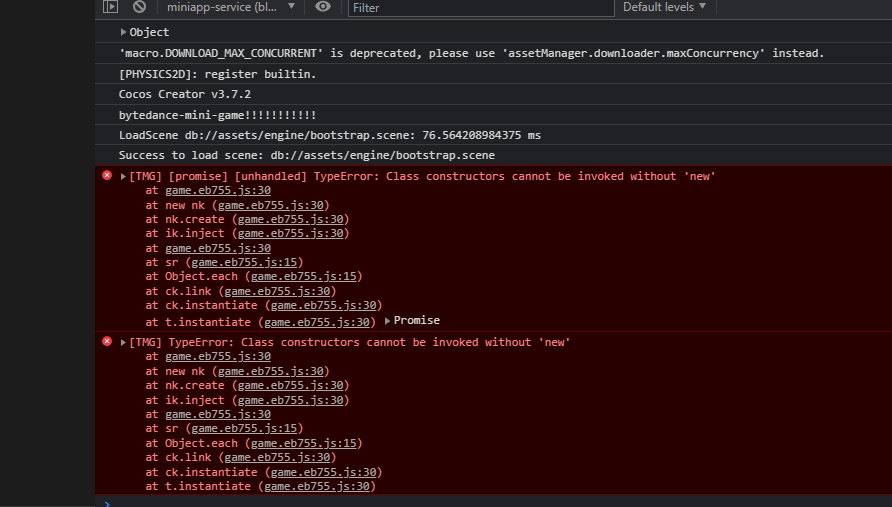Open the ck.link source link in the second TypeError
Viewport: 892px width, 507px height.
[278, 457]
